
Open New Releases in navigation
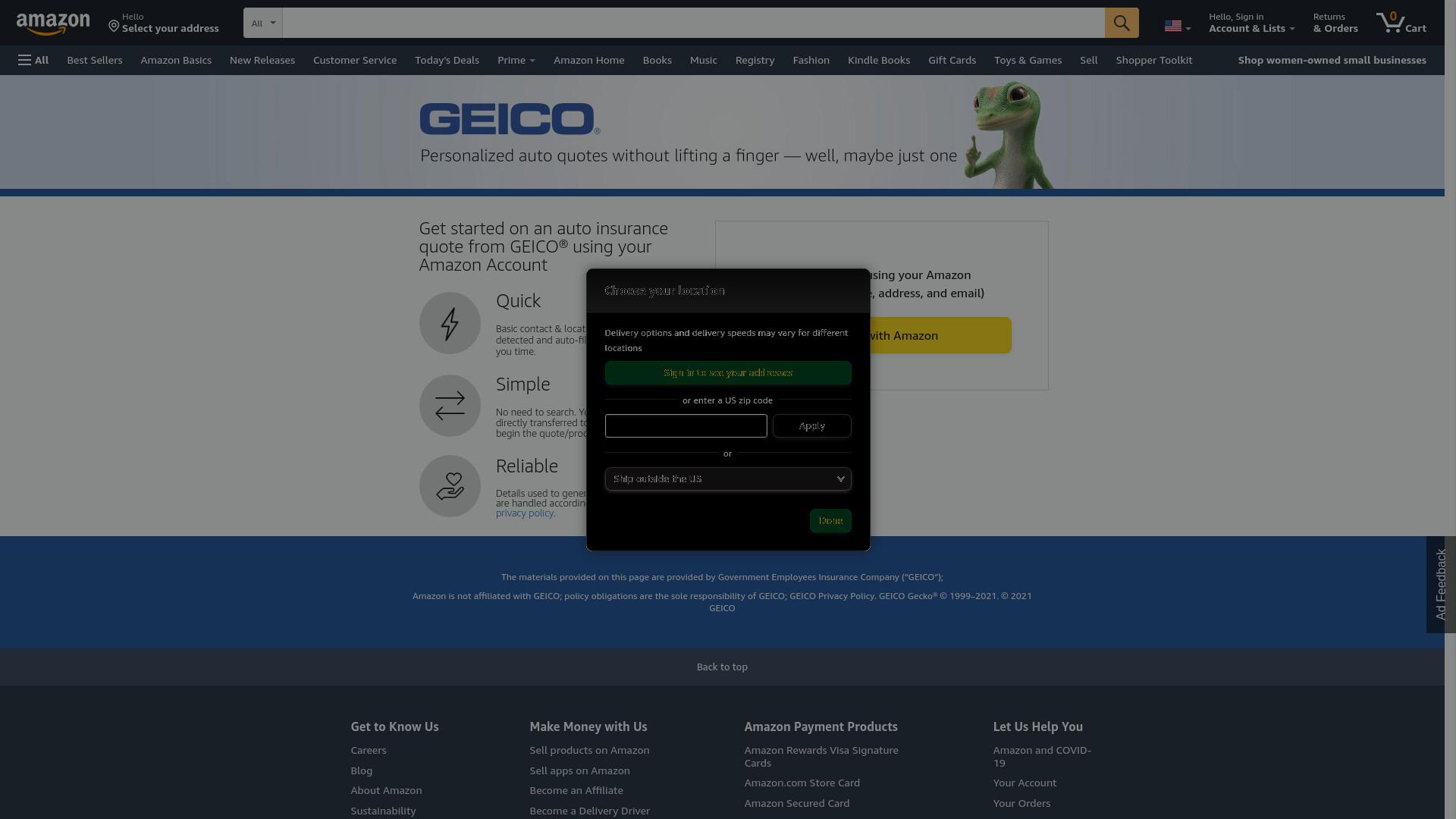[262, 60]
